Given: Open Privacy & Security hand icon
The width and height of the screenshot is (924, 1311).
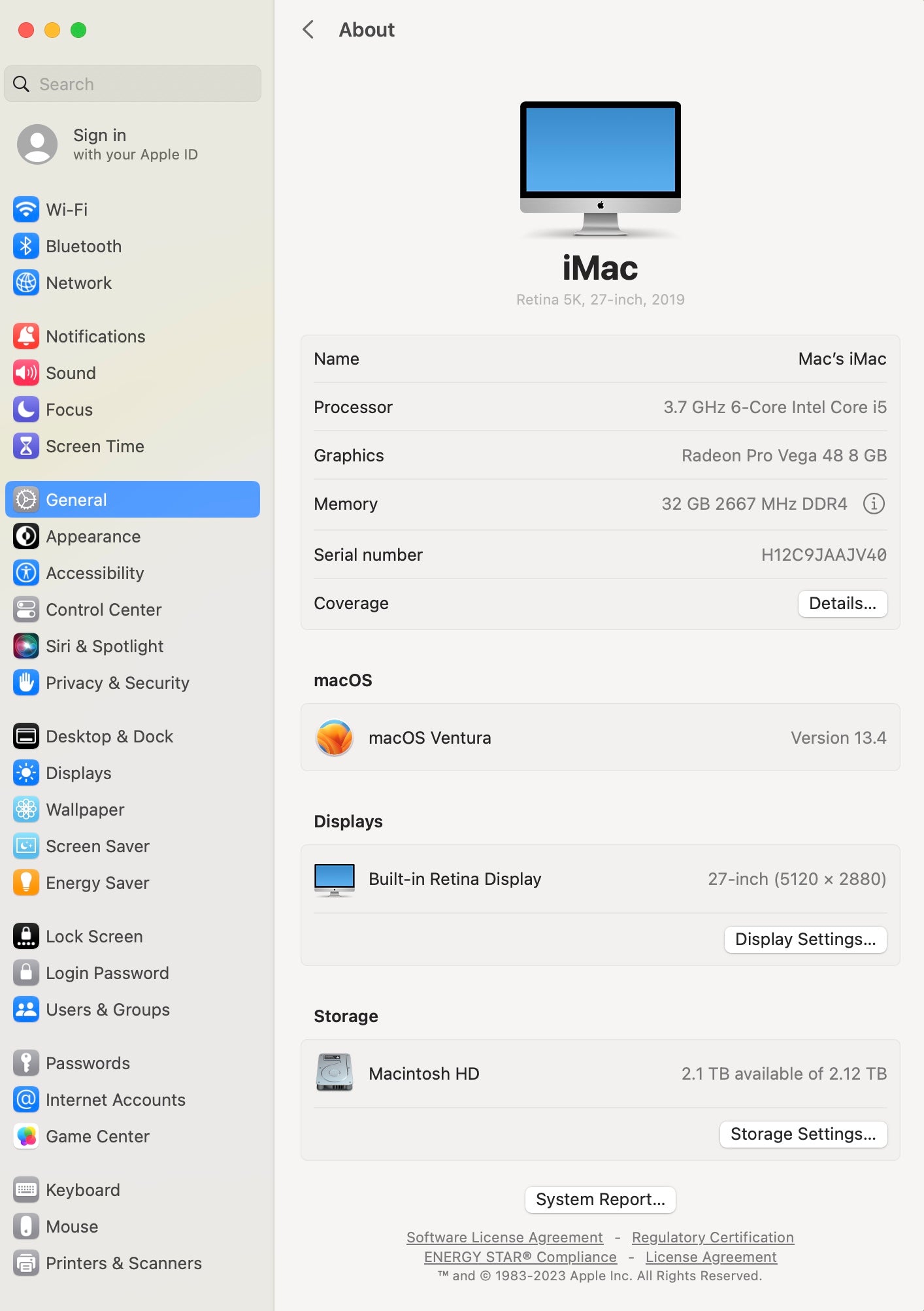Looking at the screenshot, I should pos(26,683).
